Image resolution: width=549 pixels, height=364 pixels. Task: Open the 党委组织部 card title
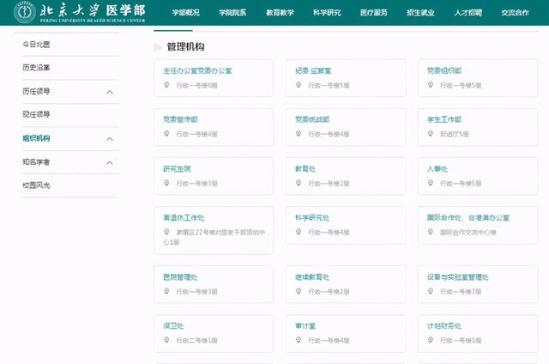point(444,71)
